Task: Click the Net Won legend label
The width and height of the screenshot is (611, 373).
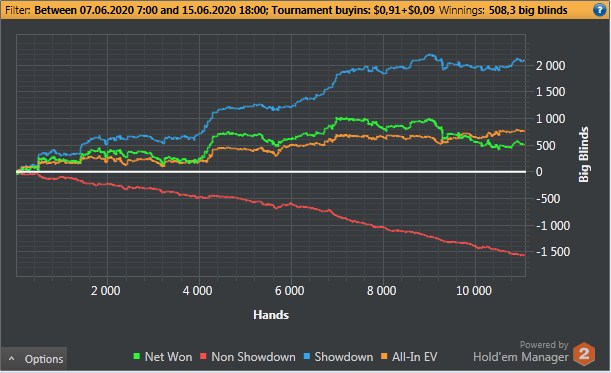Action: pyautogui.click(x=168, y=357)
